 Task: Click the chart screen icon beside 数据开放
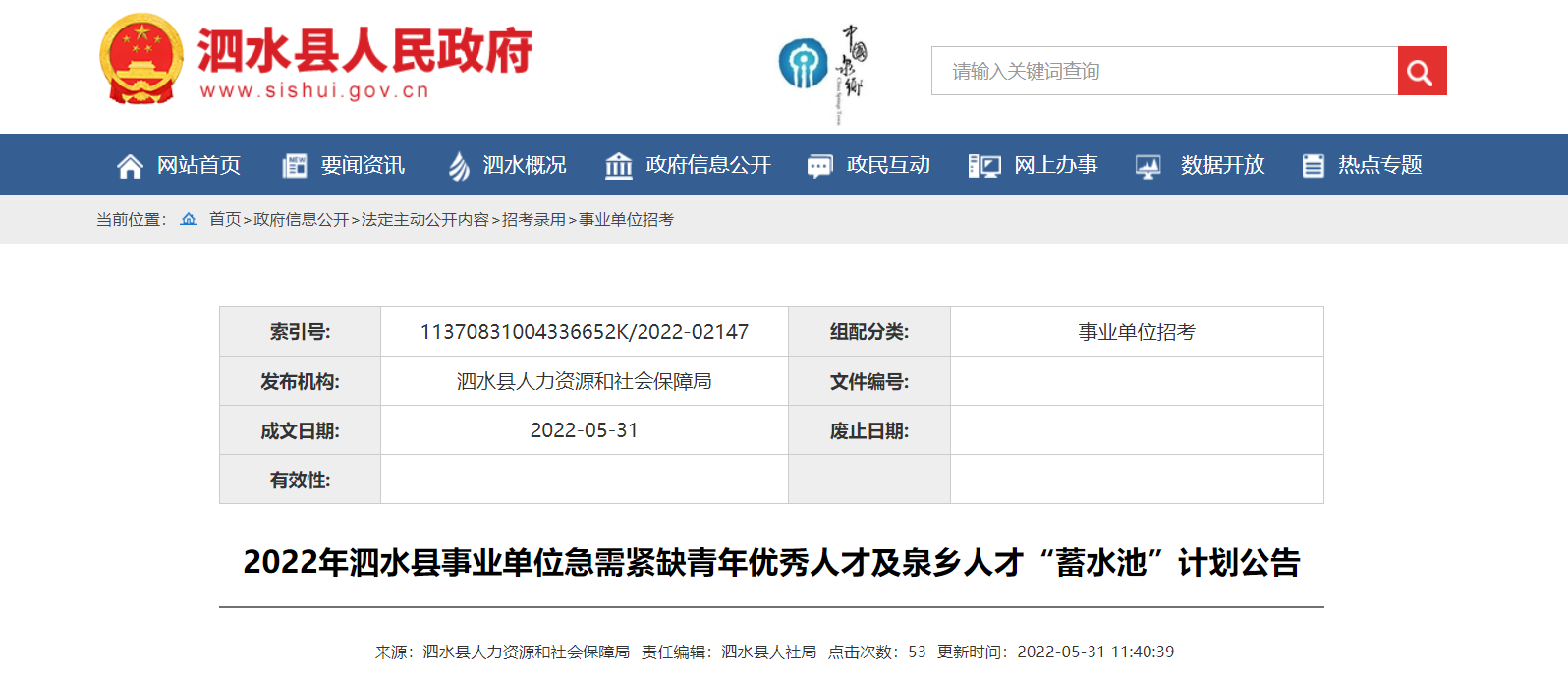(x=1148, y=166)
